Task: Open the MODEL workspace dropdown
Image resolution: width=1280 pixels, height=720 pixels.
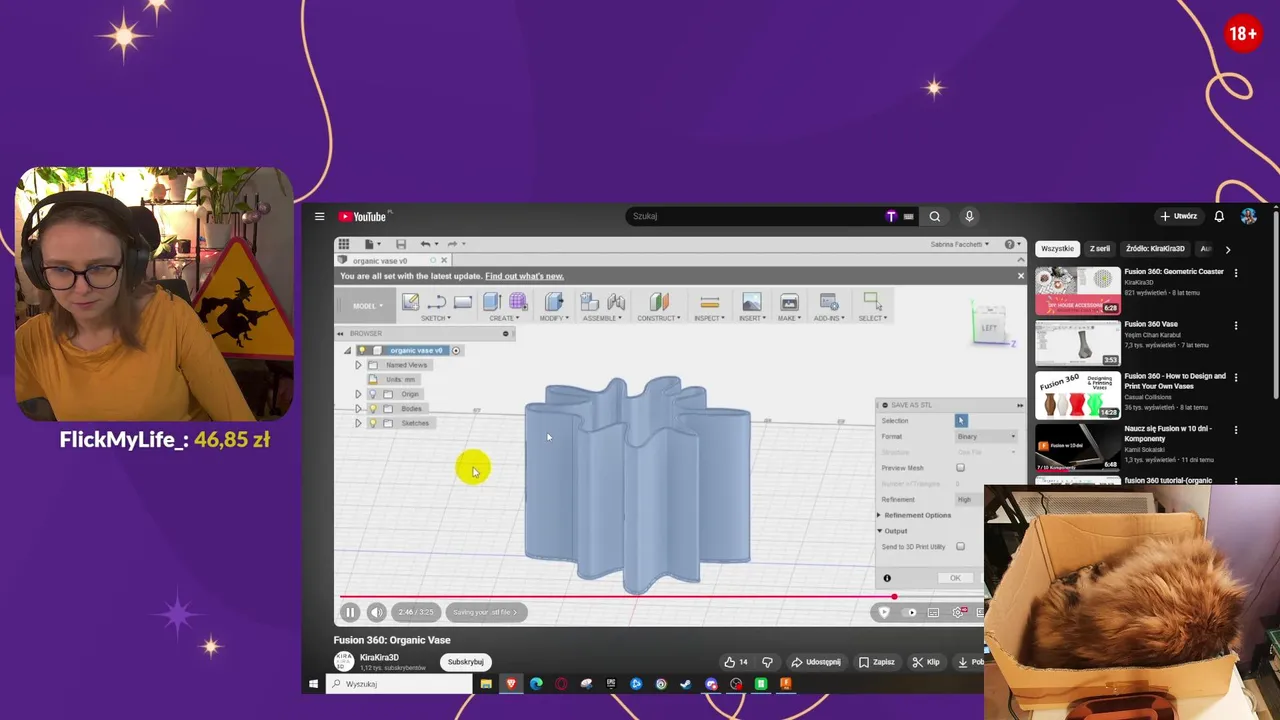Action: (x=367, y=306)
